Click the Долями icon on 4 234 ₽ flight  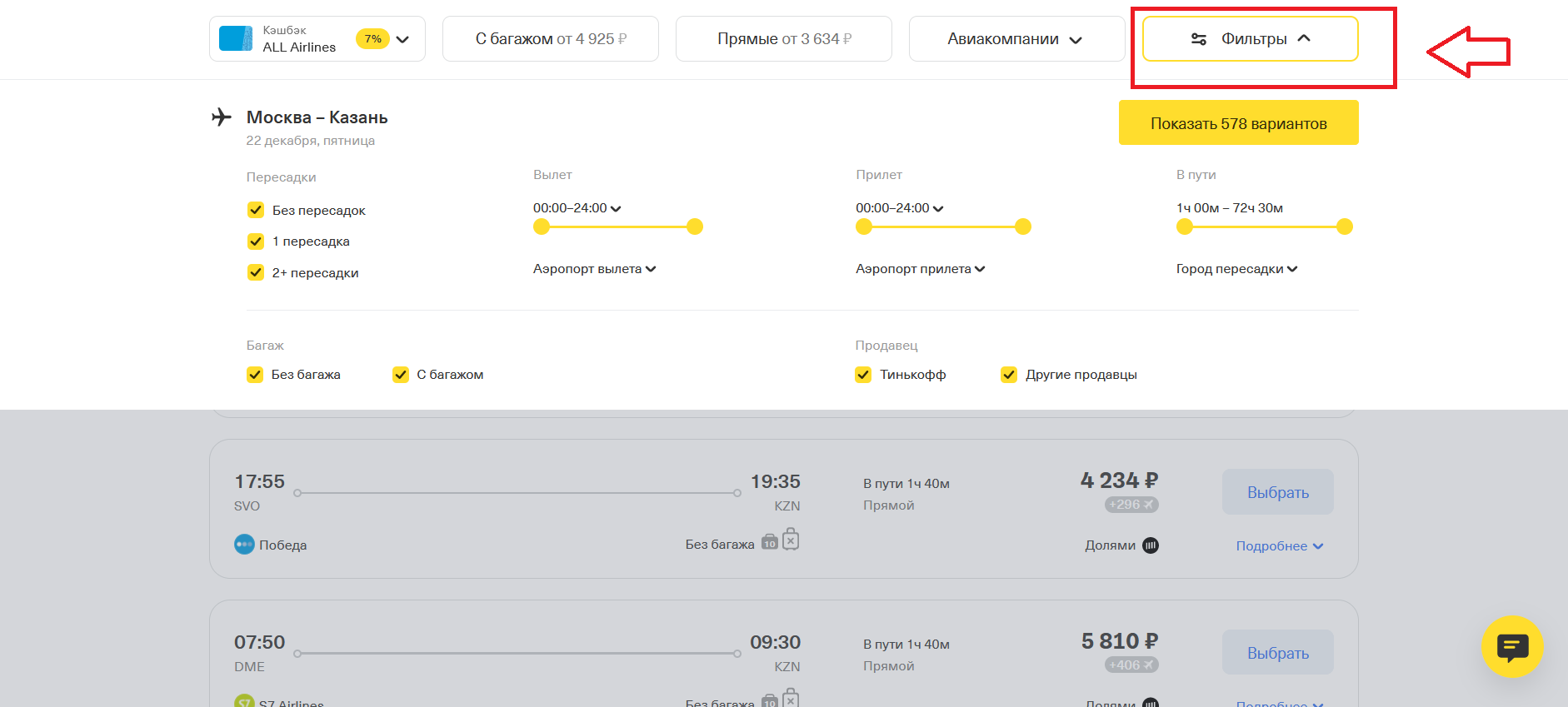1151,545
